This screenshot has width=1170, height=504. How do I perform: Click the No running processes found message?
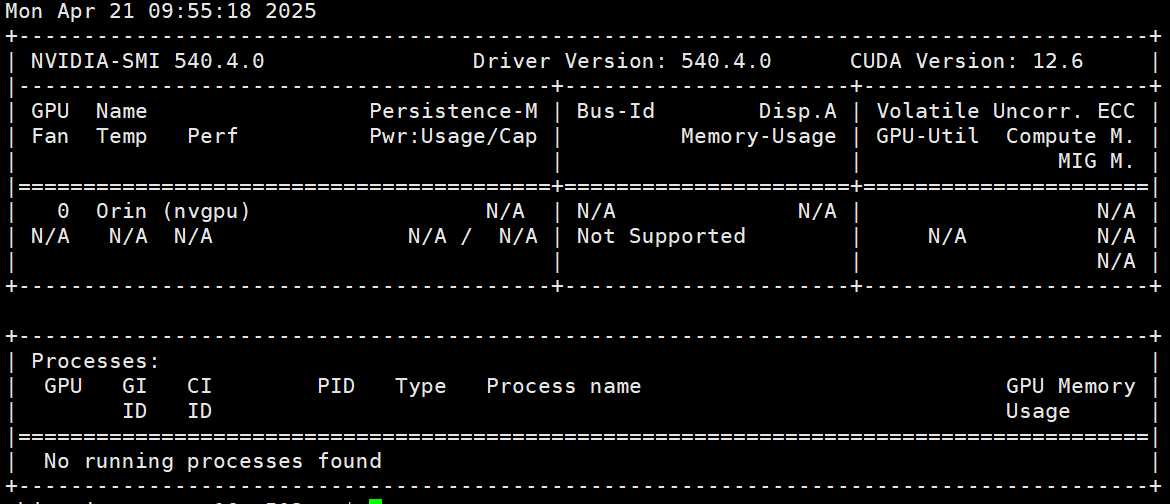point(212,461)
